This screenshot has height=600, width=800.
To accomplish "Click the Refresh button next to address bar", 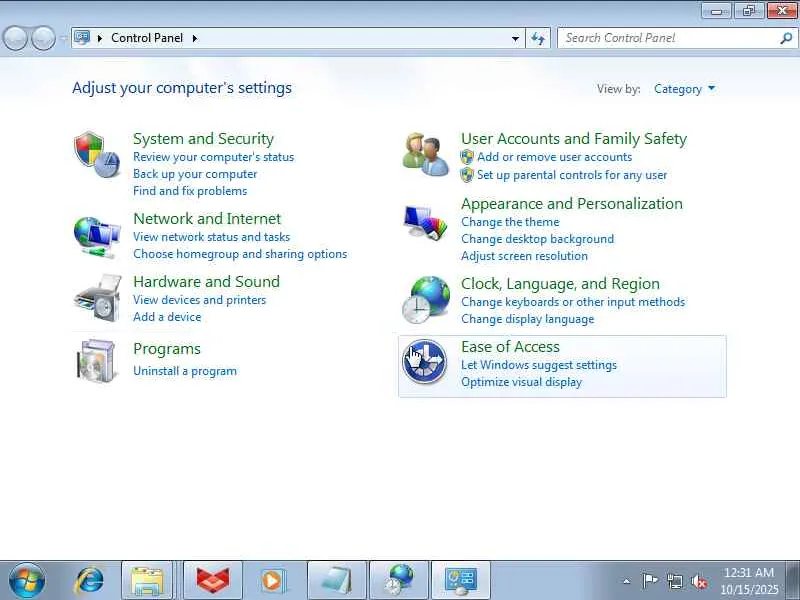I will click(538, 38).
